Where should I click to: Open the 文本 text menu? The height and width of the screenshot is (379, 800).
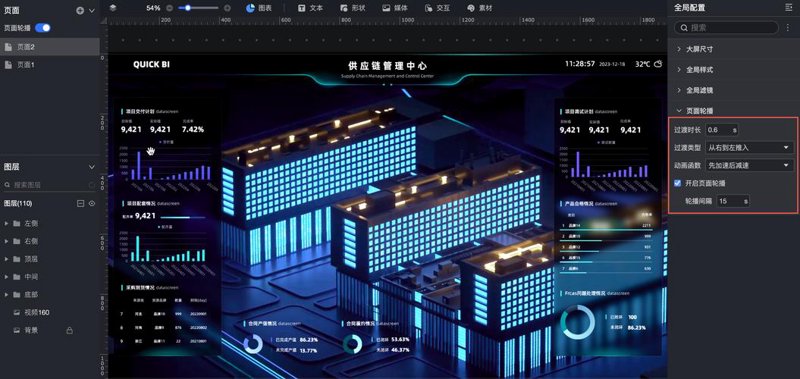[x=311, y=8]
